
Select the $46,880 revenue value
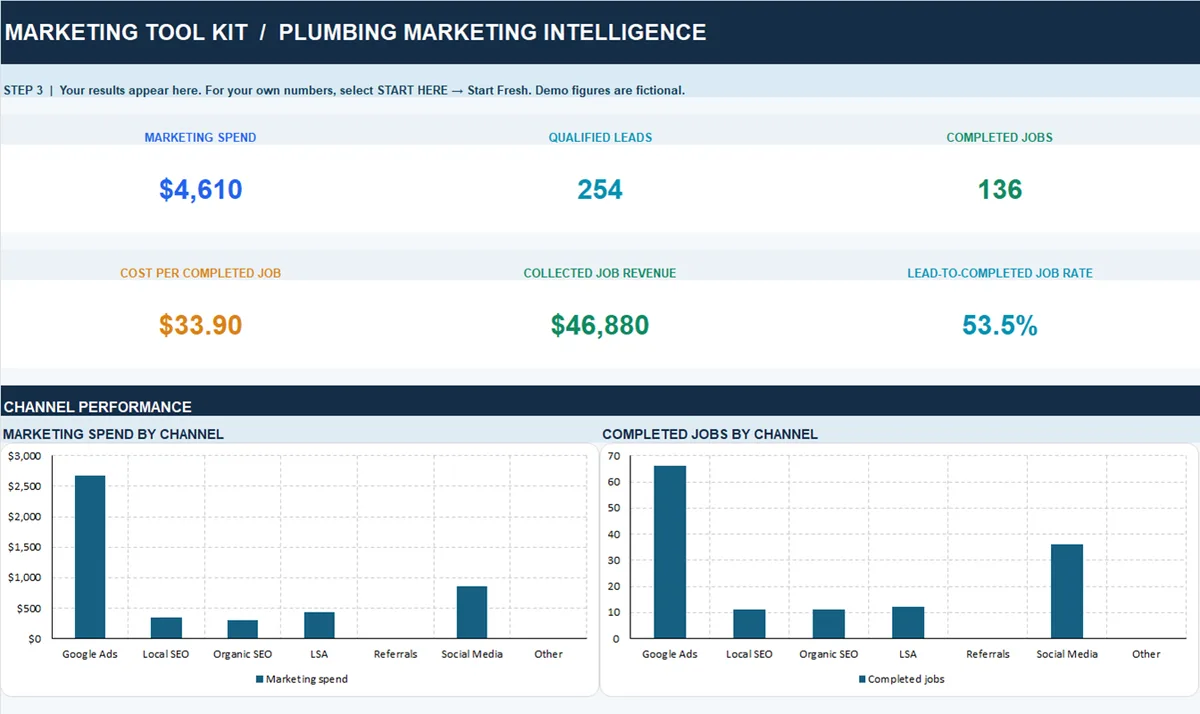pos(600,325)
